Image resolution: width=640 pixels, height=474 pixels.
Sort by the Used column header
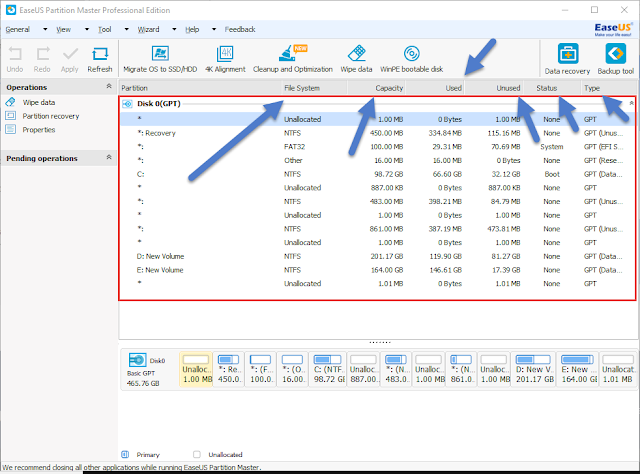click(x=435, y=88)
